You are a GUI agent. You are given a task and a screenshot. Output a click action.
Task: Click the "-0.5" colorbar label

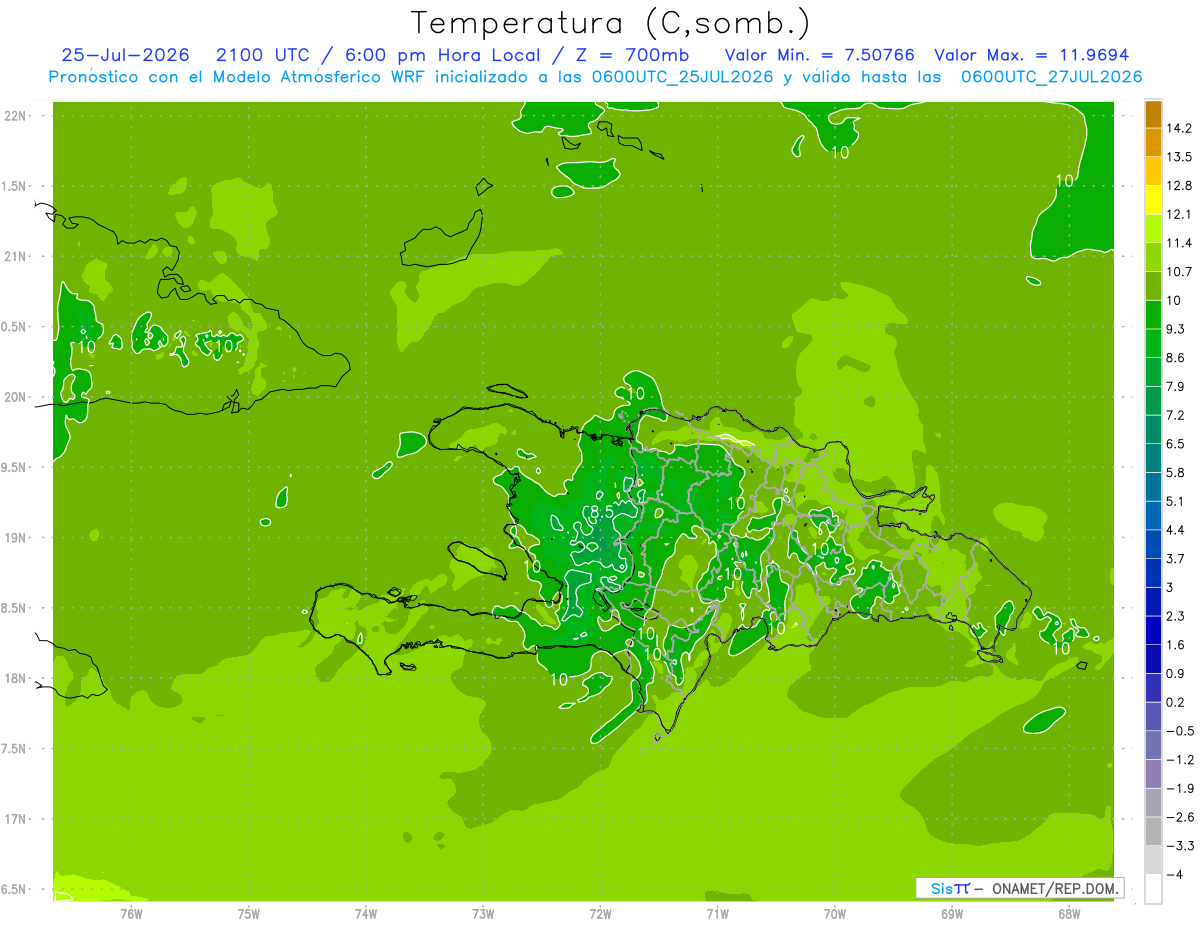(x=1179, y=731)
